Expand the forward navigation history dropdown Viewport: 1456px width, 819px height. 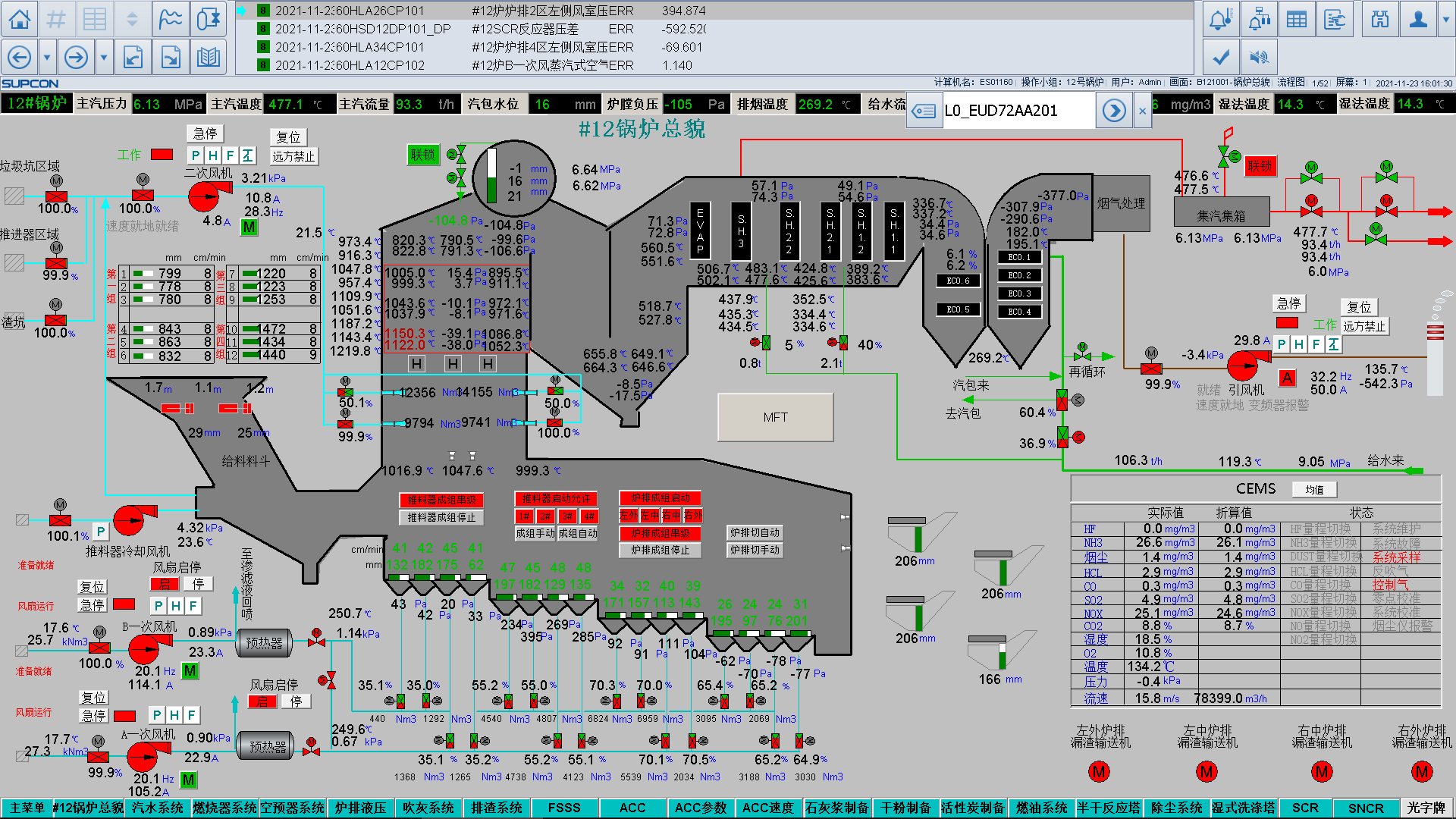(x=104, y=57)
